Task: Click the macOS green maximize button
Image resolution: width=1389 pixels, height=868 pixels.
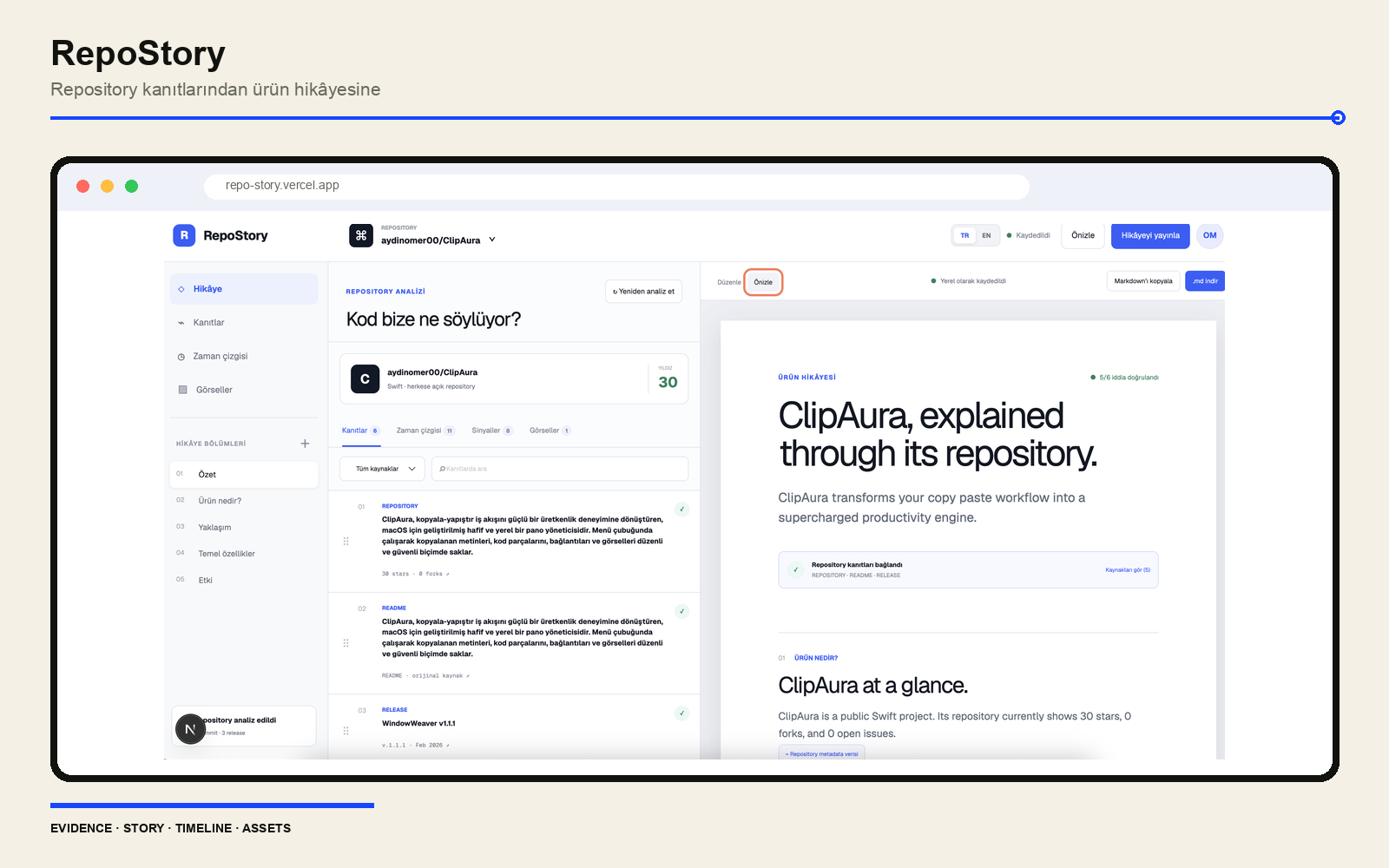Action: click(132, 186)
